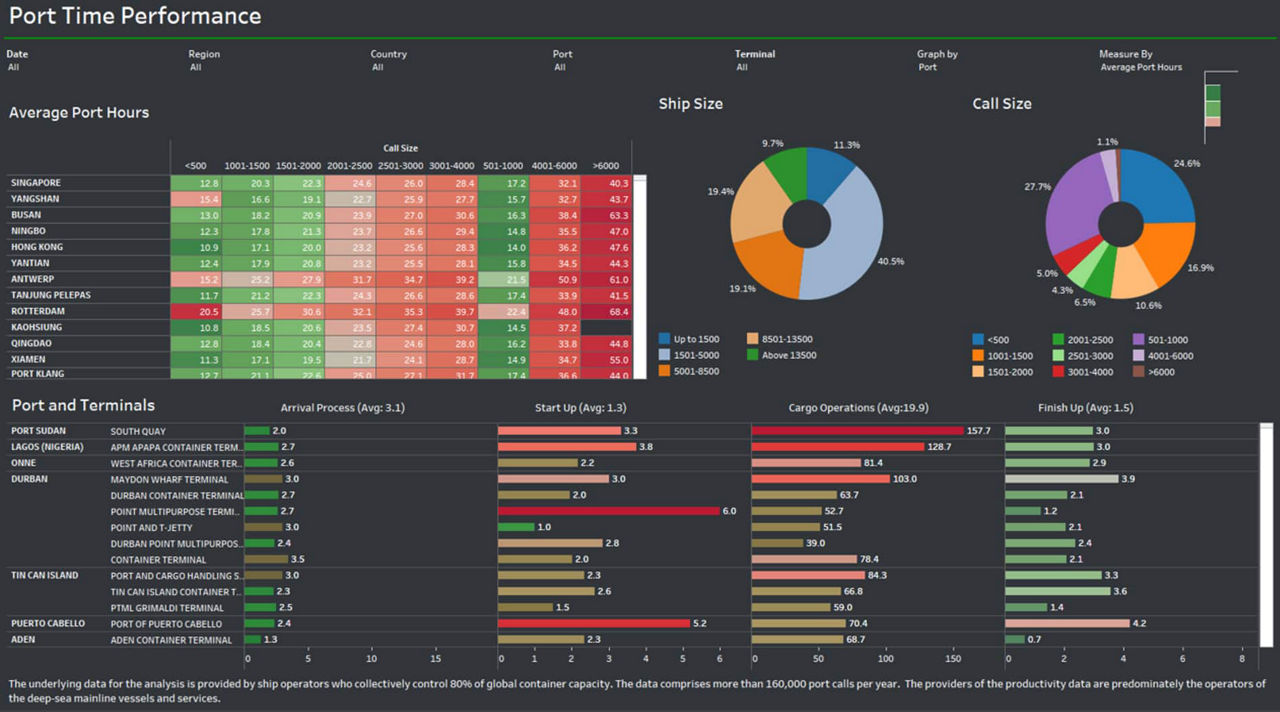Click the '<500' call size column header
Viewport: 1280px width, 712px height.
(196, 165)
